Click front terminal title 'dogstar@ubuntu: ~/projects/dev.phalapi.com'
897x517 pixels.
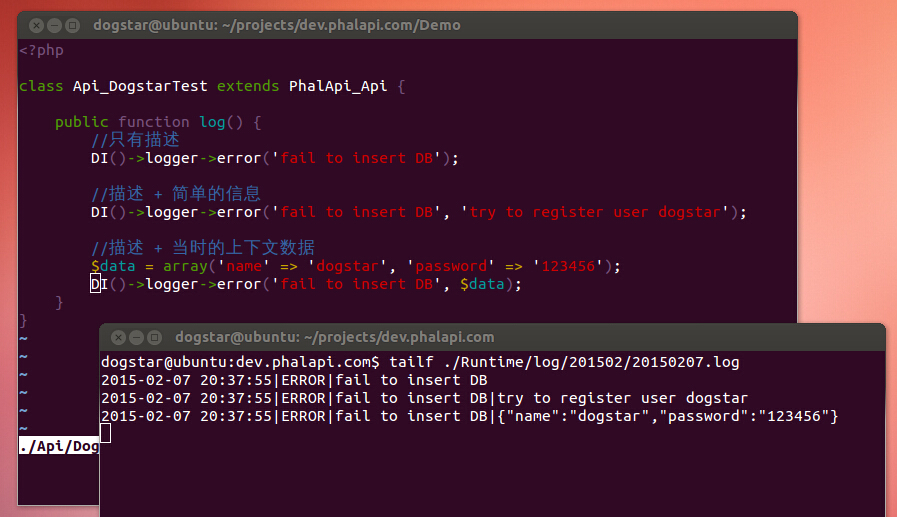pyautogui.click(x=335, y=337)
